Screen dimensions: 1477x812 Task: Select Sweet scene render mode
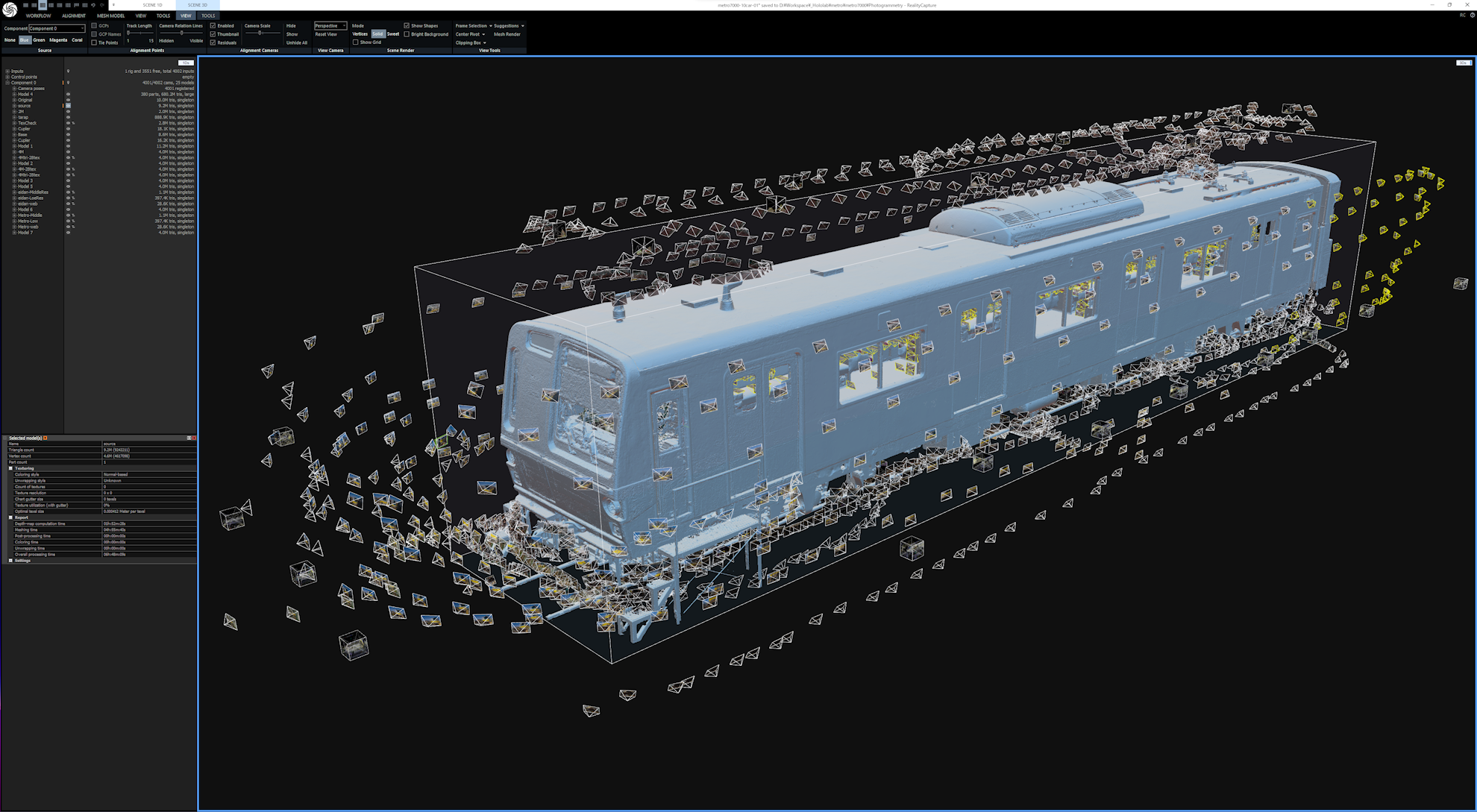point(392,34)
